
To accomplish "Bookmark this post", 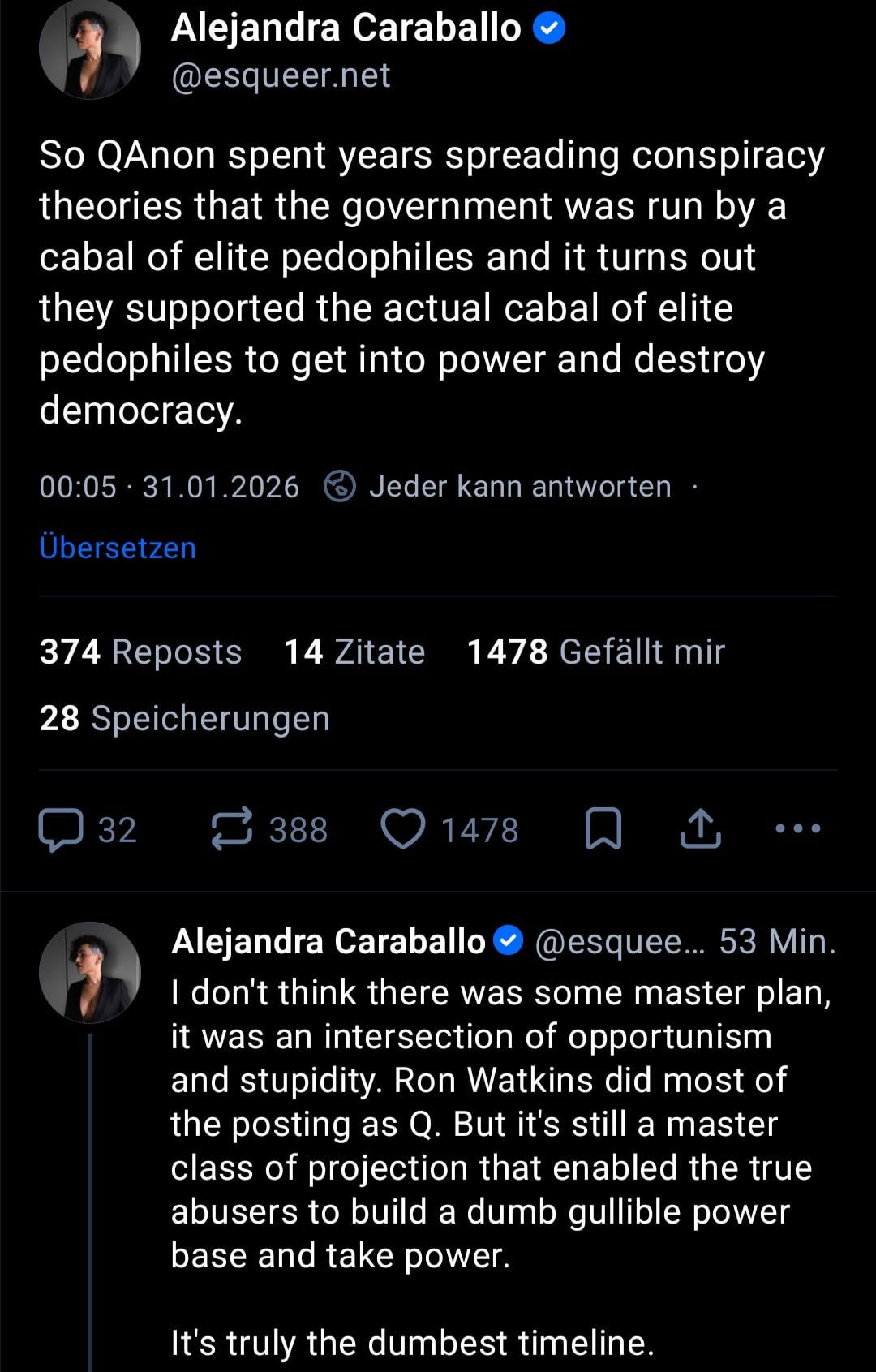I will pos(603,829).
